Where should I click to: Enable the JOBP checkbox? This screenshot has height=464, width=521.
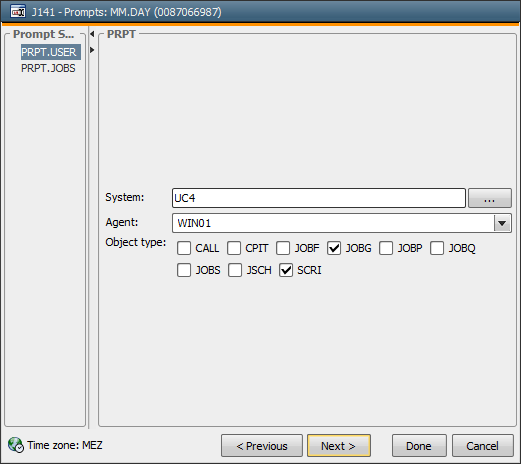[386, 248]
